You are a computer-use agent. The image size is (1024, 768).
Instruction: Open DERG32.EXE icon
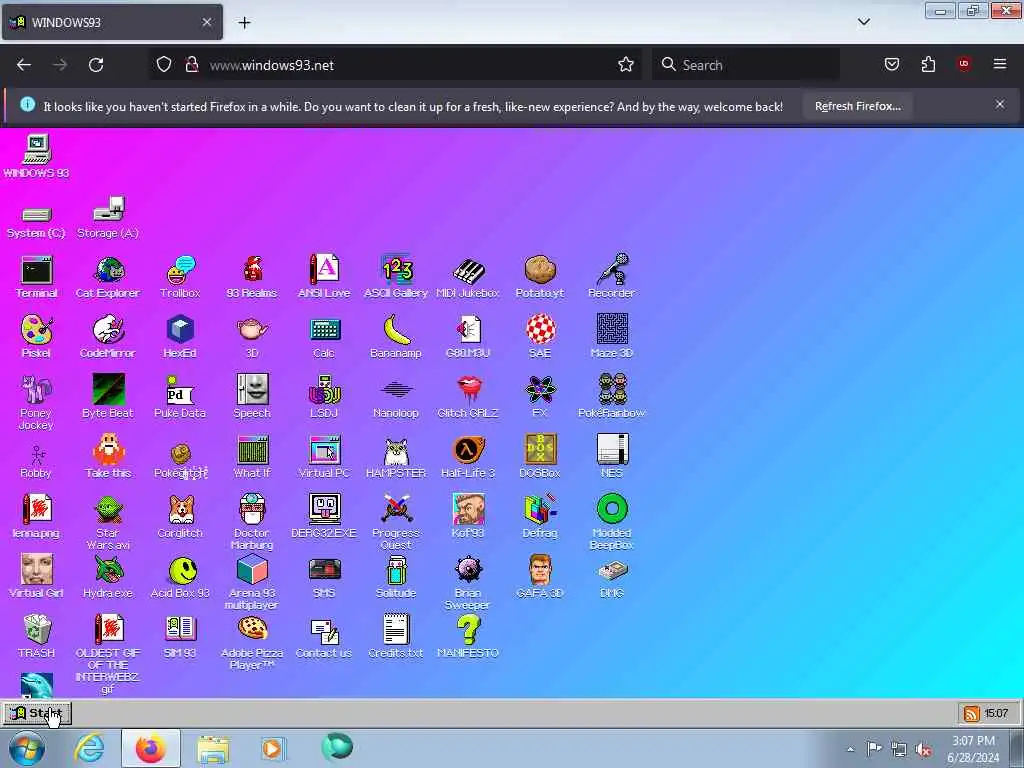click(x=324, y=516)
